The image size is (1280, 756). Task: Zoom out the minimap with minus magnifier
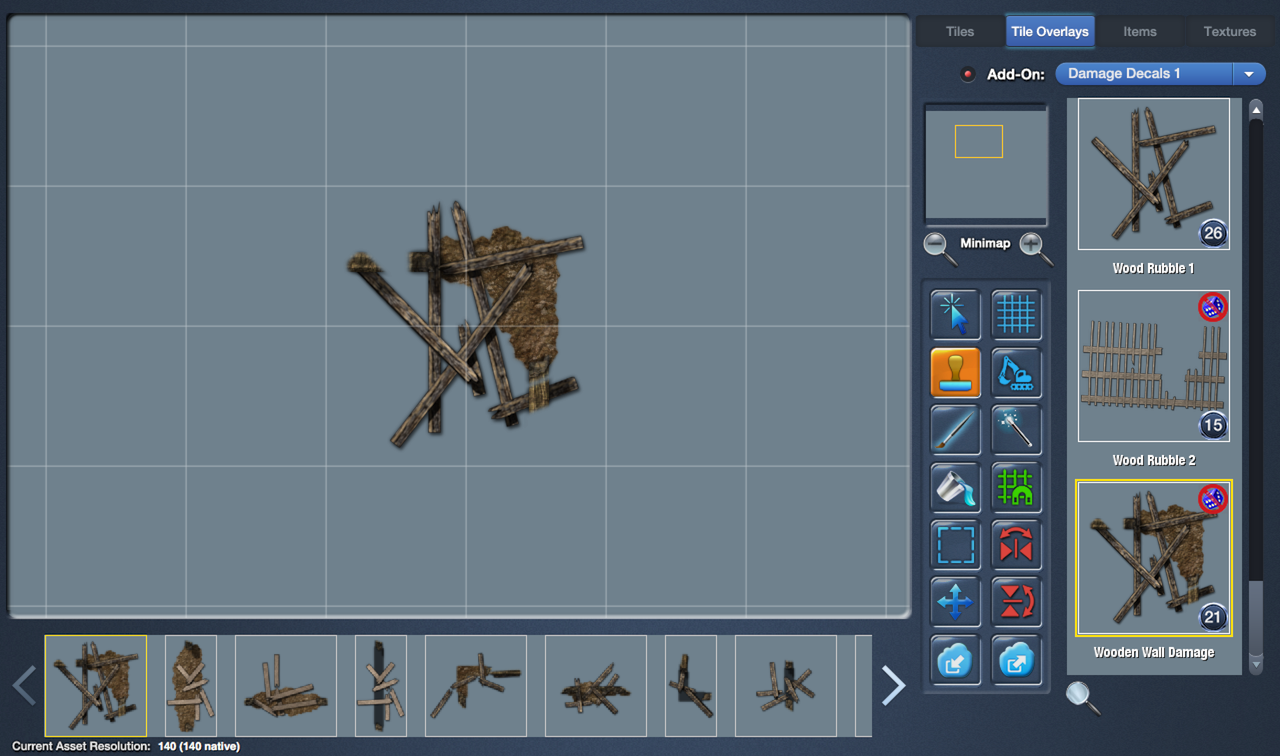939,246
